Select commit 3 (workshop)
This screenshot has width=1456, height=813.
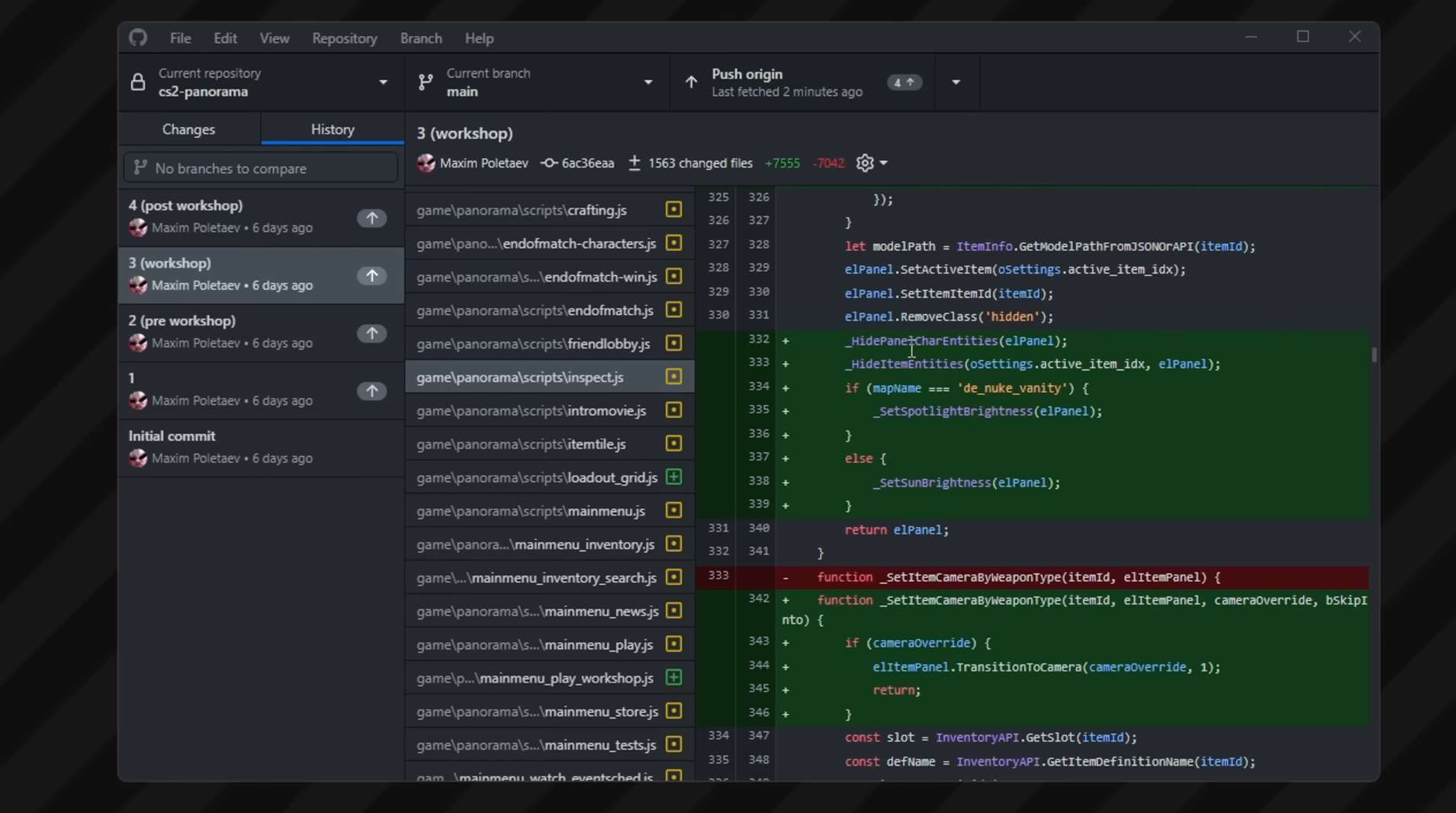(x=262, y=275)
